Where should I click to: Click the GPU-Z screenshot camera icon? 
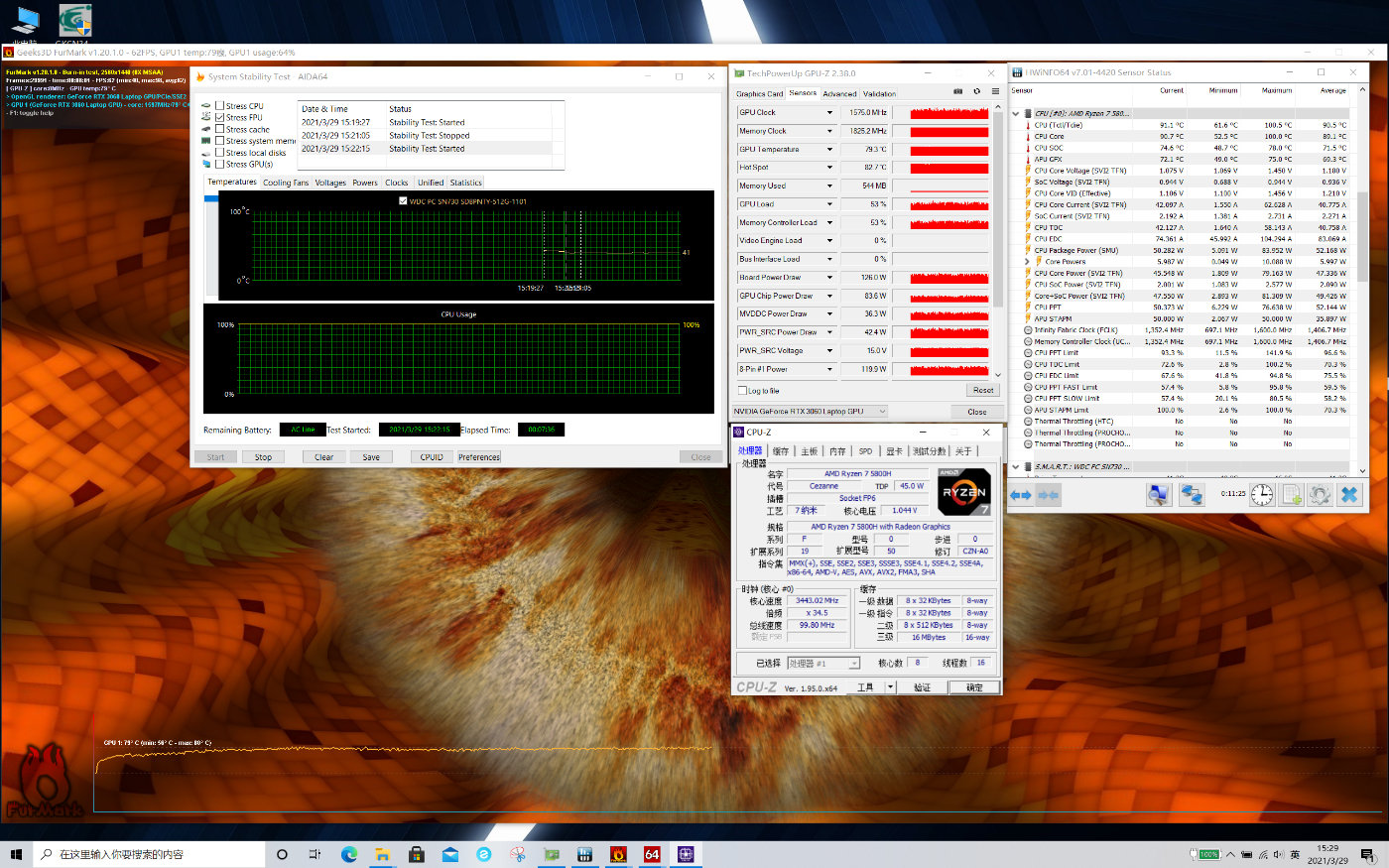(x=957, y=91)
